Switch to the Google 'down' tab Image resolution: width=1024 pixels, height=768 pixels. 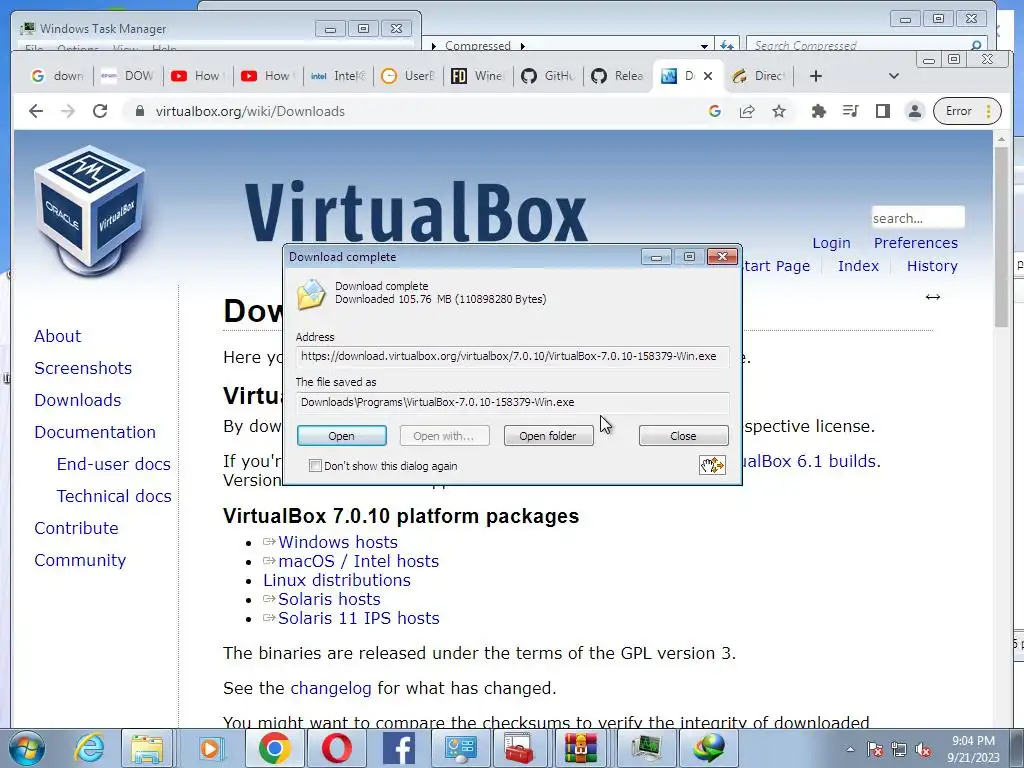pos(57,76)
